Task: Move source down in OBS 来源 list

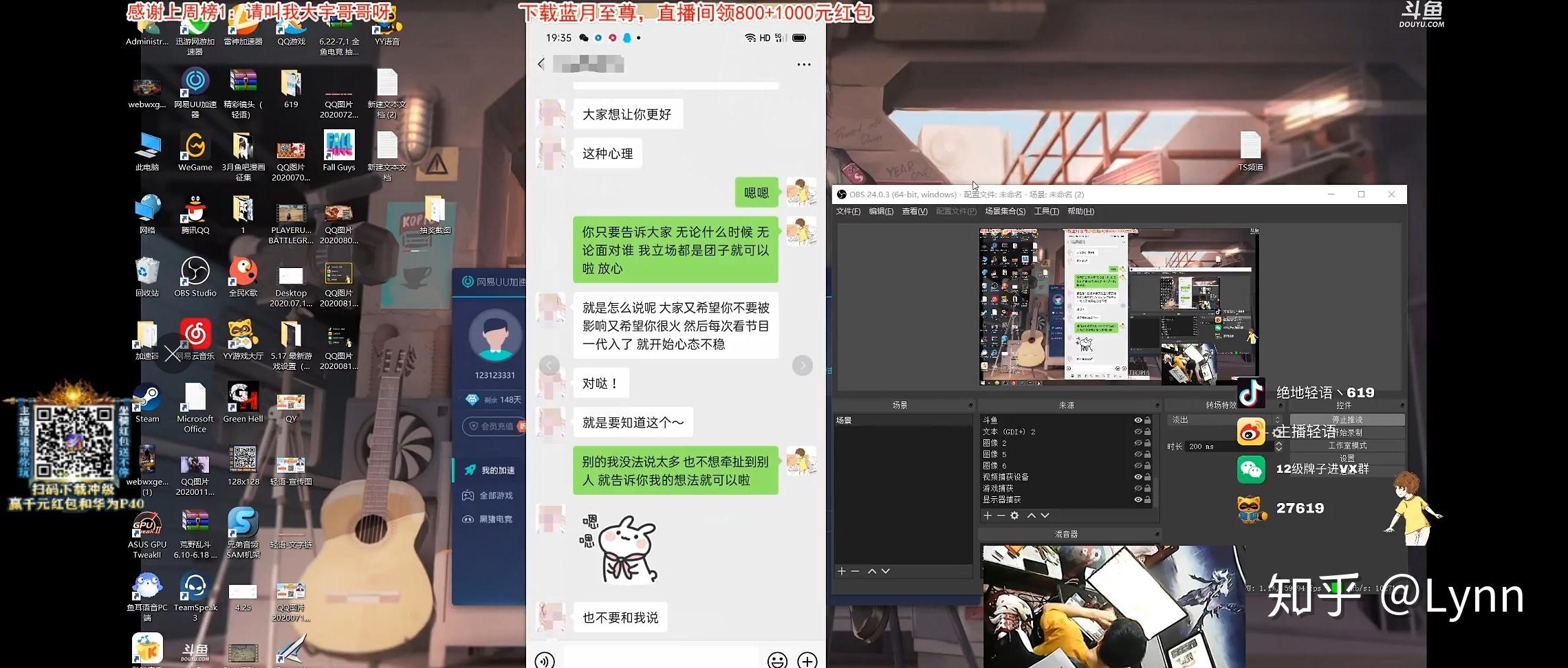Action: 1045,515
